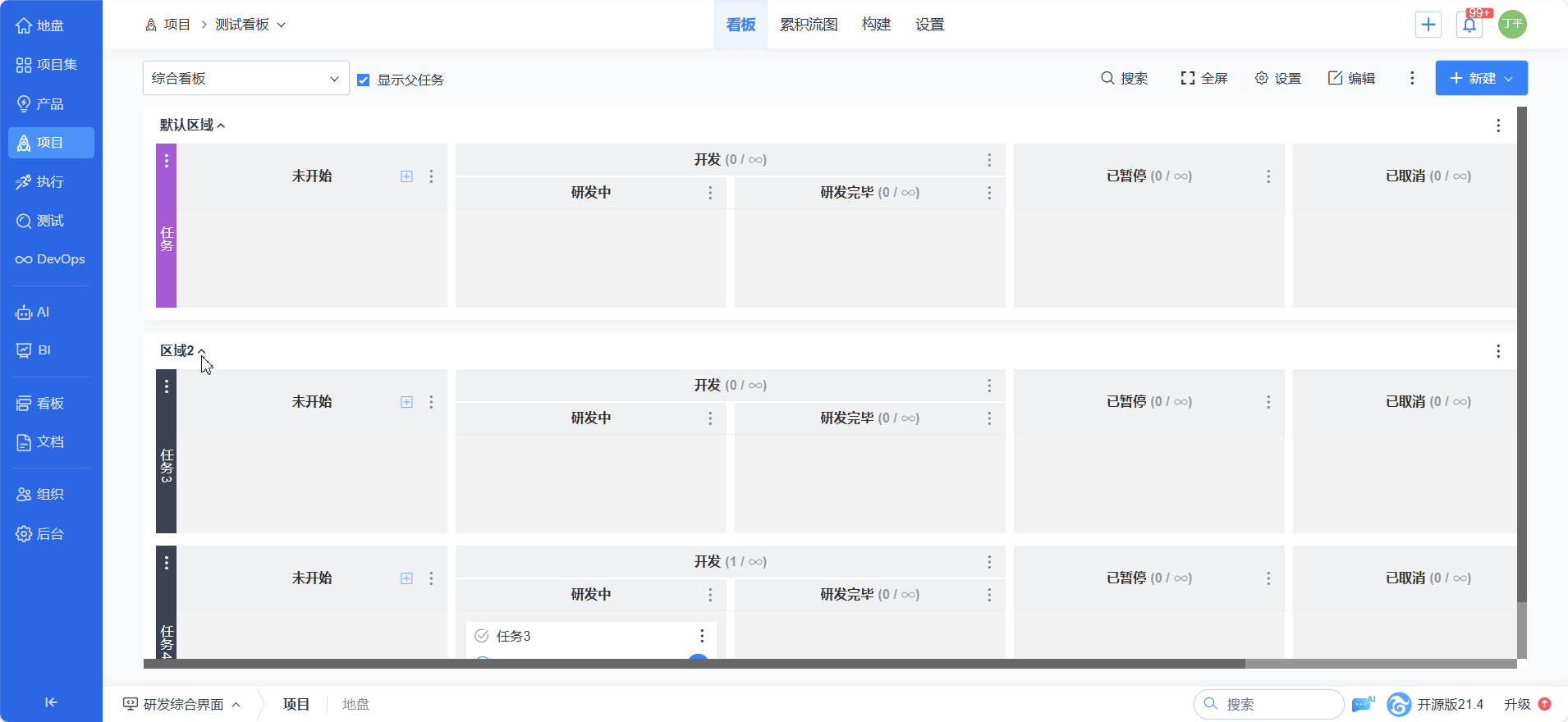Image resolution: width=1568 pixels, height=722 pixels.
Task: Select 项目 in the bottom bar
Action: click(296, 704)
